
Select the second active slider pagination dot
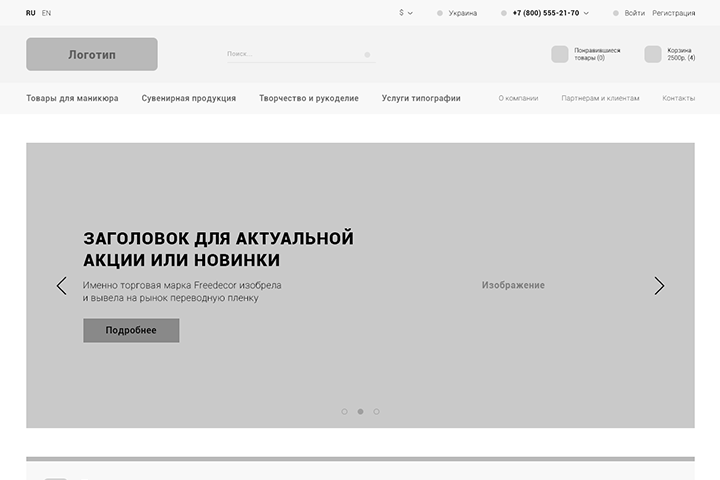[x=360, y=412]
